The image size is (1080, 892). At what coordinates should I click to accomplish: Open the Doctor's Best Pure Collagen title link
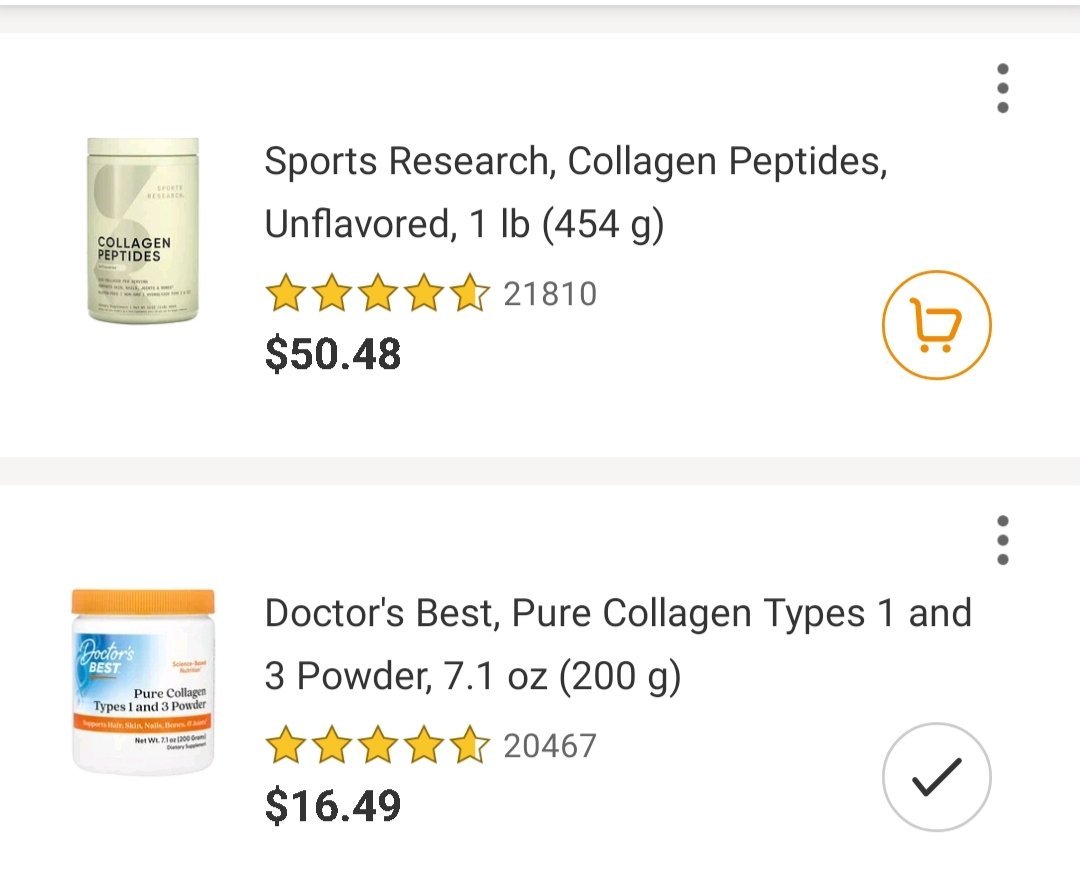(x=617, y=644)
